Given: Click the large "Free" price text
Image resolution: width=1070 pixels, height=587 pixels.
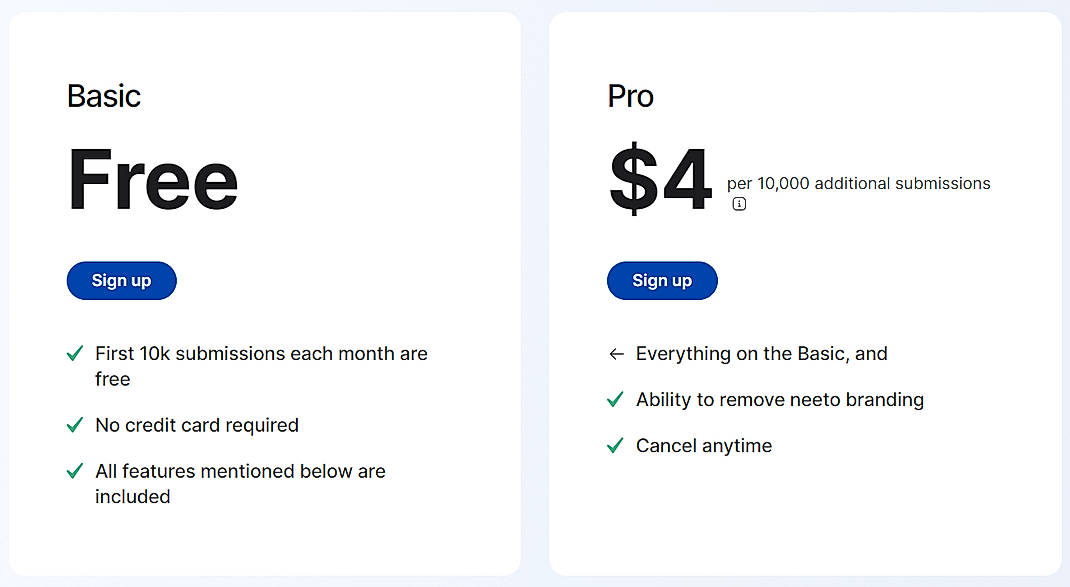Looking at the screenshot, I should click(x=152, y=180).
